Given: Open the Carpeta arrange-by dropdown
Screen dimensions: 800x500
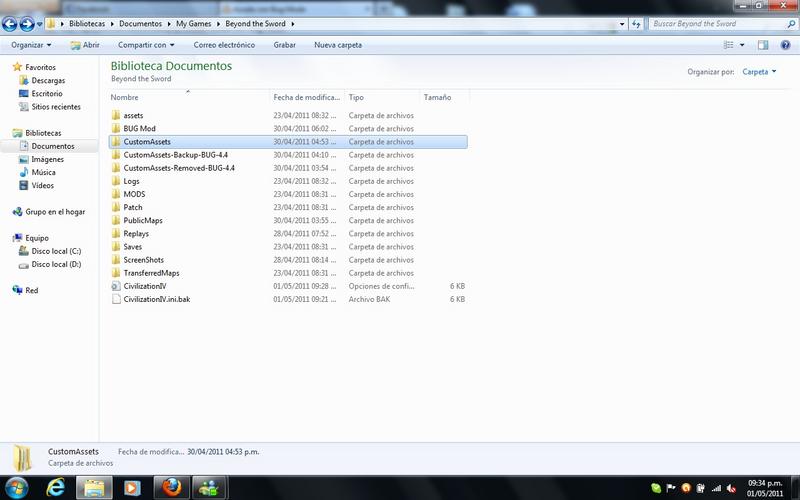Looking at the screenshot, I should click(x=759, y=72).
